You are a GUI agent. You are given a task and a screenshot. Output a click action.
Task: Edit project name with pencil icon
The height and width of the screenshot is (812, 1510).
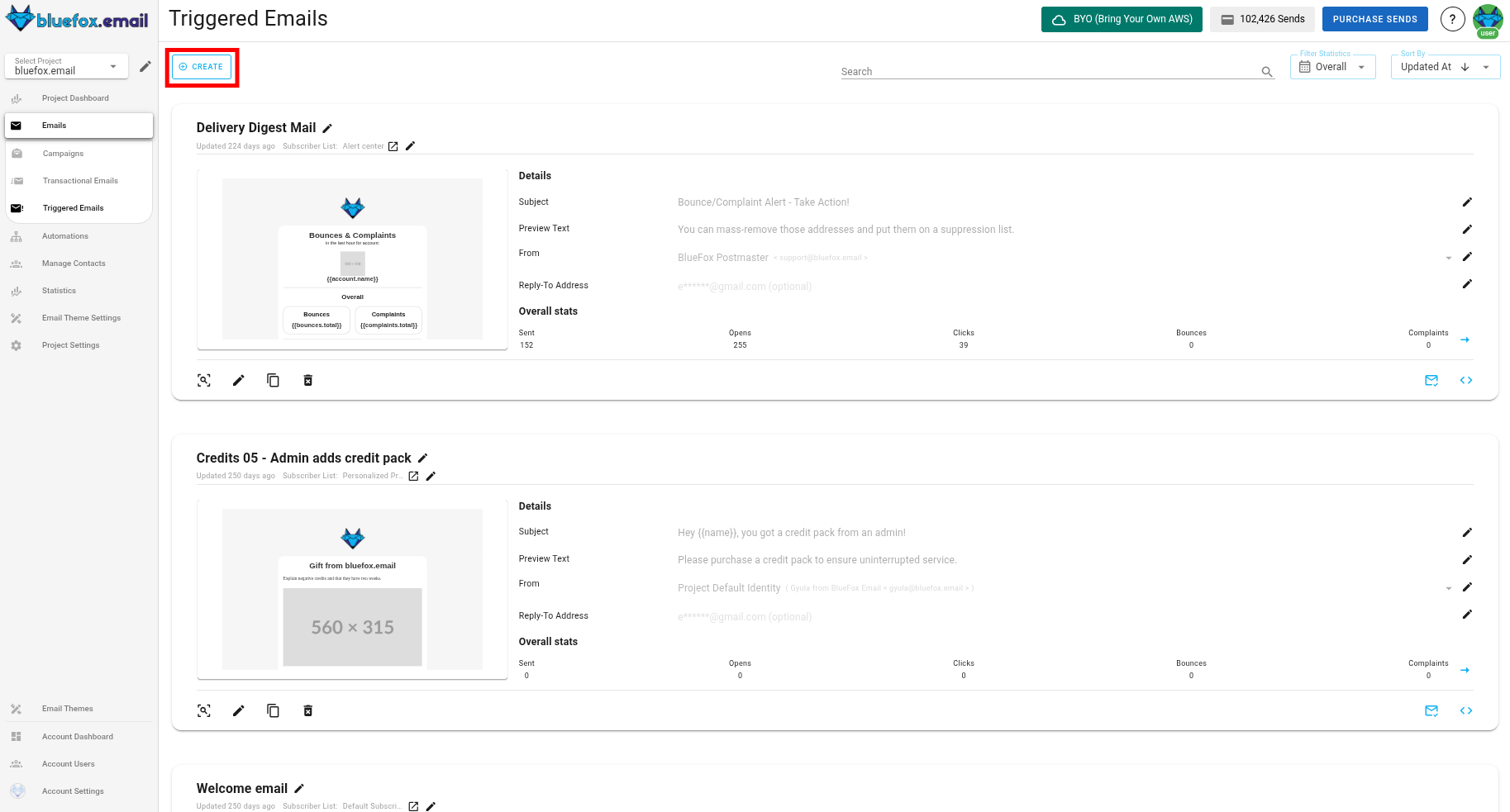(x=145, y=66)
